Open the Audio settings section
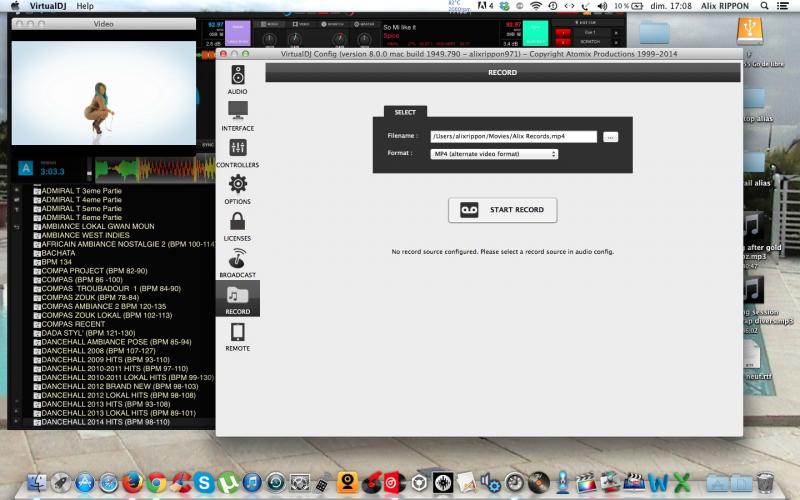 point(237,80)
